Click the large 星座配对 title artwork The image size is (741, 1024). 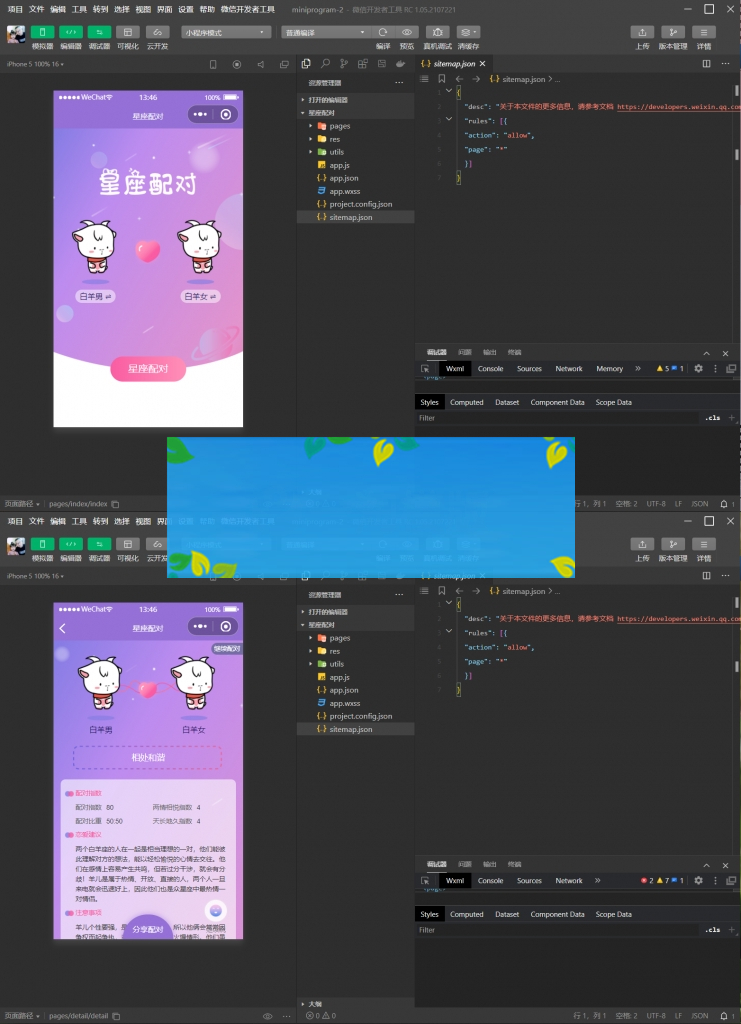(148, 183)
